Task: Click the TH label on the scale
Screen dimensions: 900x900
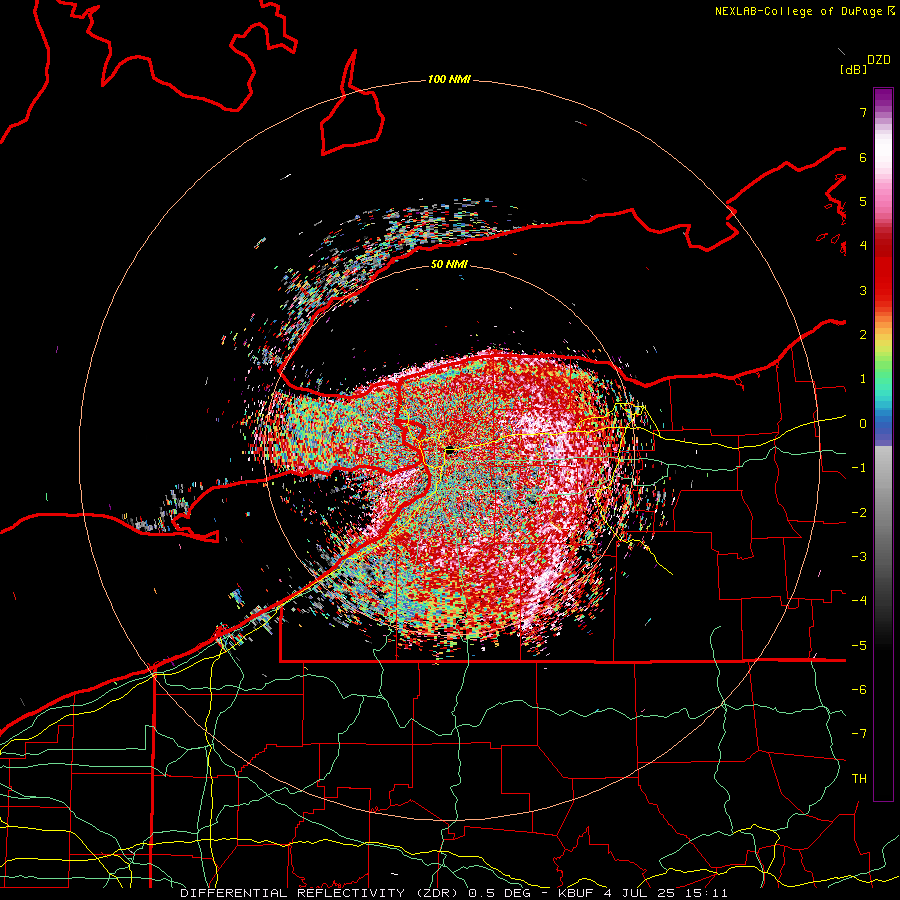Action: pyautogui.click(x=859, y=779)
